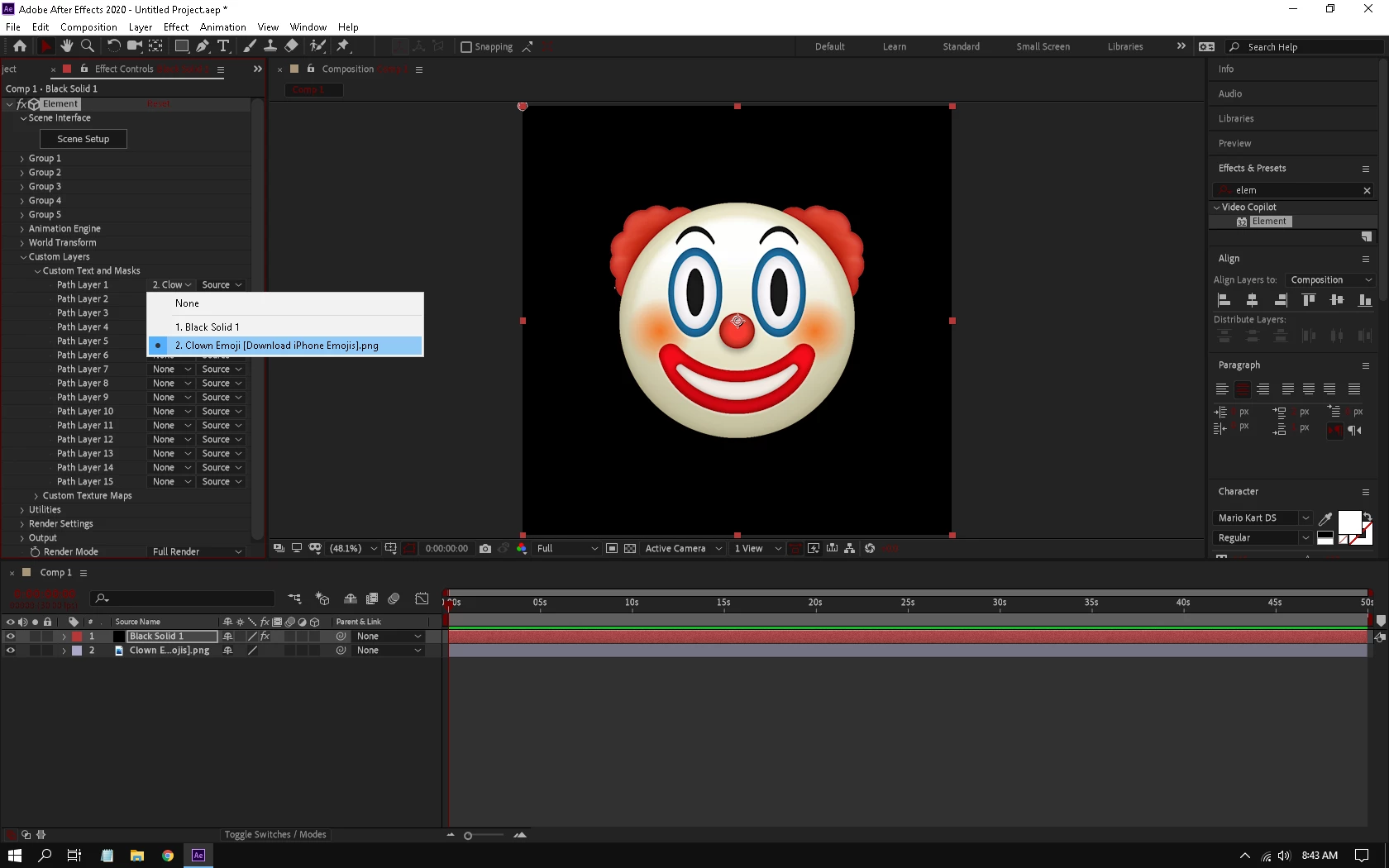Toggle the lock on Composition panel tab
The height and width of the screenshot is (868, 1389).
pyautogui.click(x=311, y=69)
